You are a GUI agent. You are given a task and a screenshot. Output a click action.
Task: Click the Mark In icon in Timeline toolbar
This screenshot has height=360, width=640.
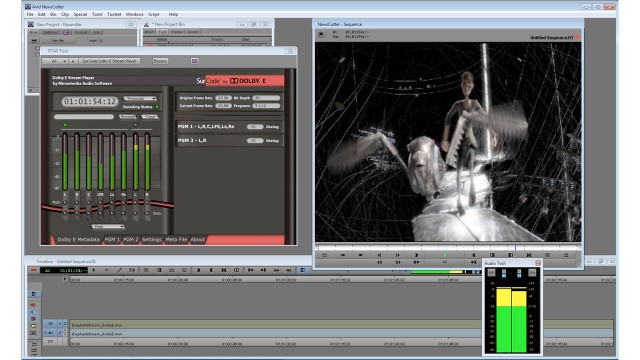[198, 270]
